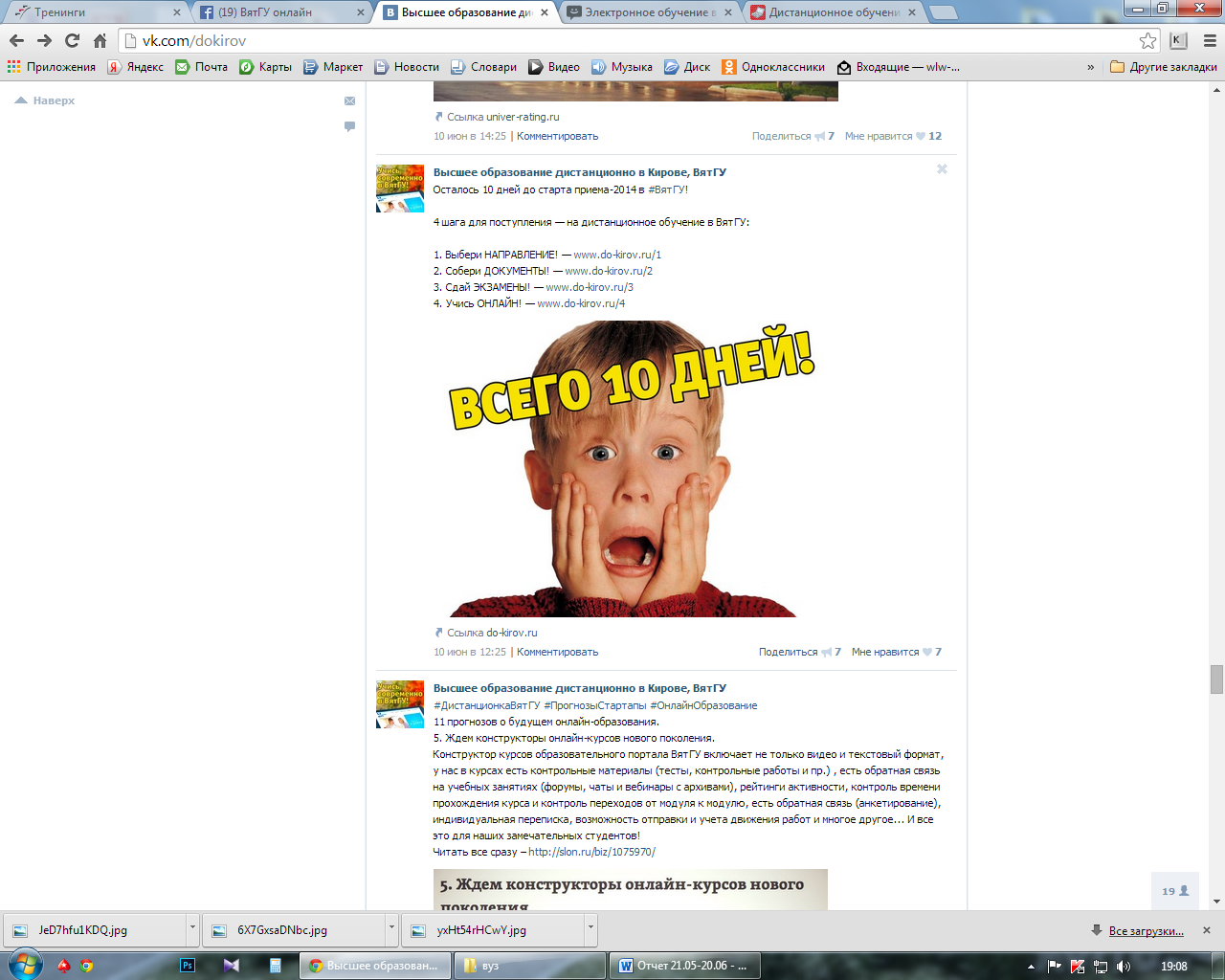
Task: Open download options for JeD7hfu1KDQ.jpg
Action: pos(192,929)
